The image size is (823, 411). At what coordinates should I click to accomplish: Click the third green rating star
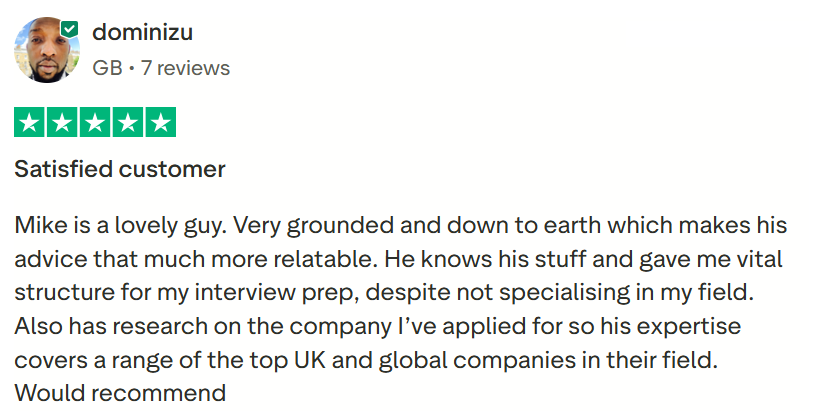tap(95, 122)
